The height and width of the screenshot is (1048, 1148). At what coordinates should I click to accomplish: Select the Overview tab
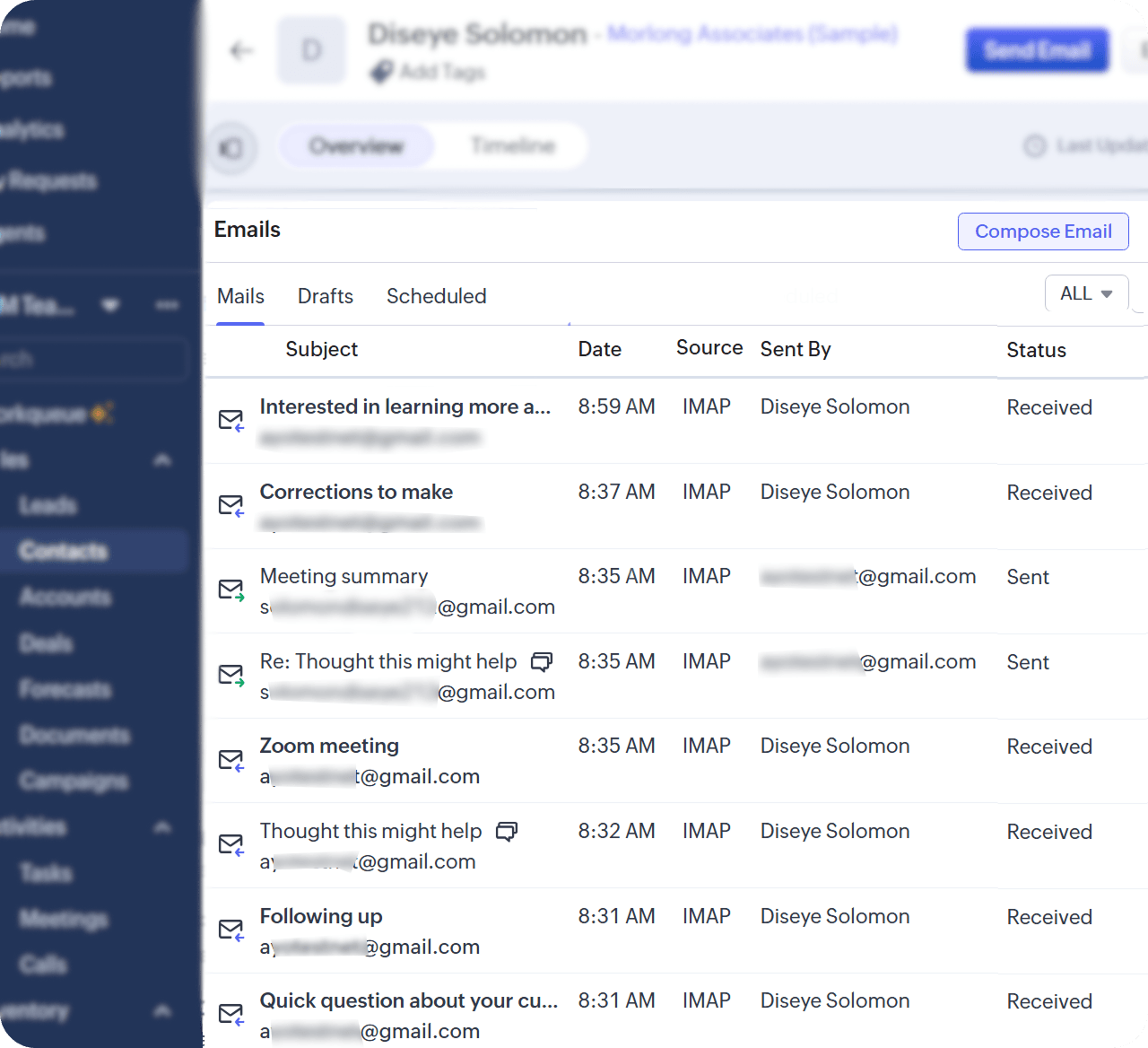pyautogui.click(x=357, y=145)
